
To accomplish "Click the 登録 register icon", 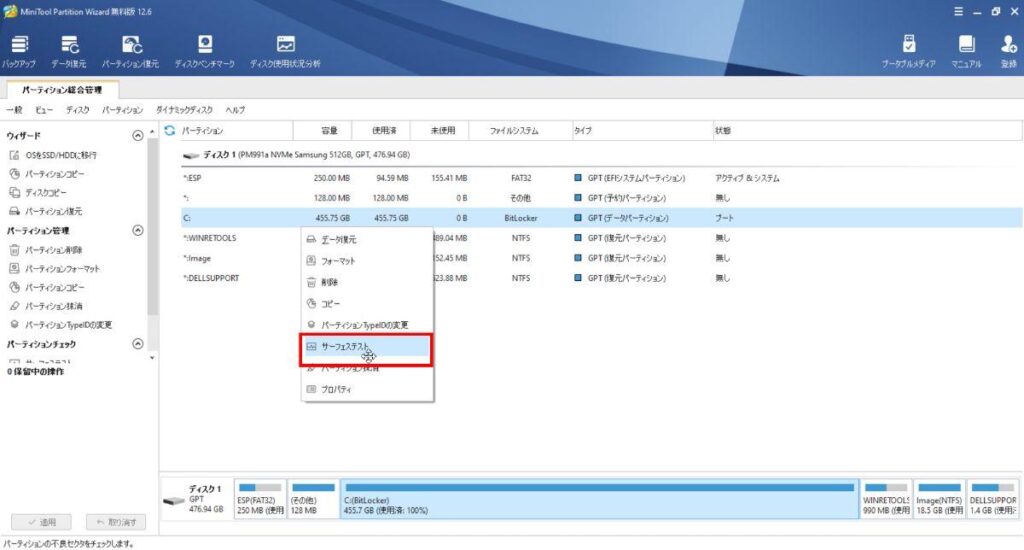I will (x=1009, y=52).
